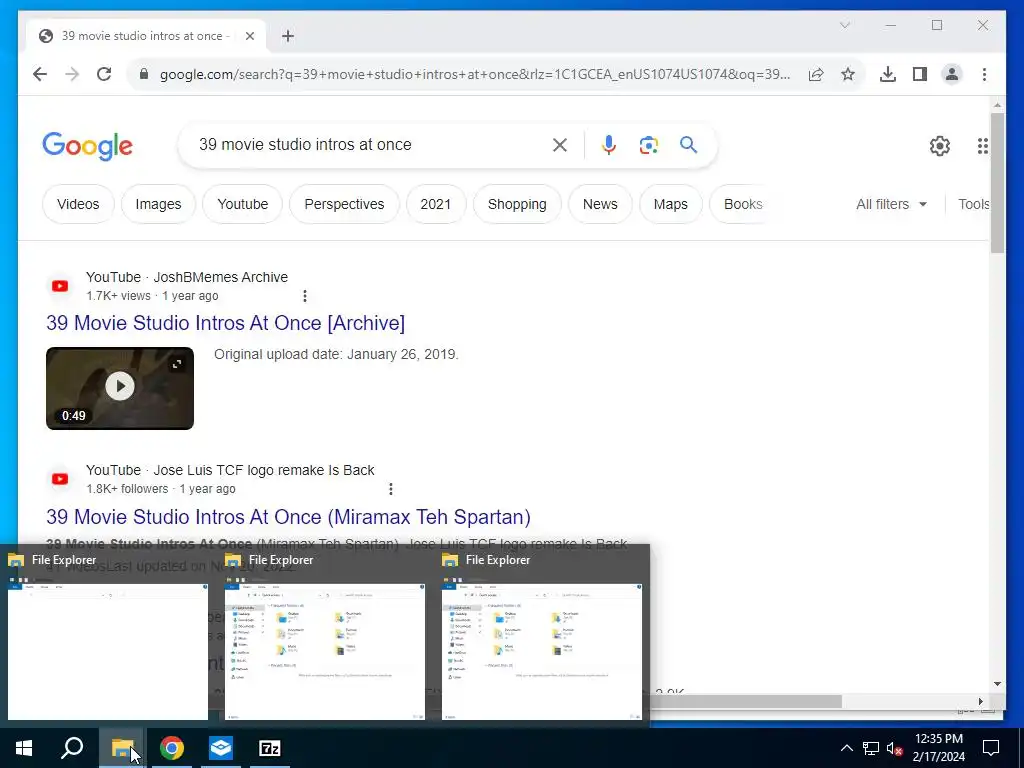Open the Miramax Teh Spartan result link
The image size is (1024, 768).
pos(288,517)
